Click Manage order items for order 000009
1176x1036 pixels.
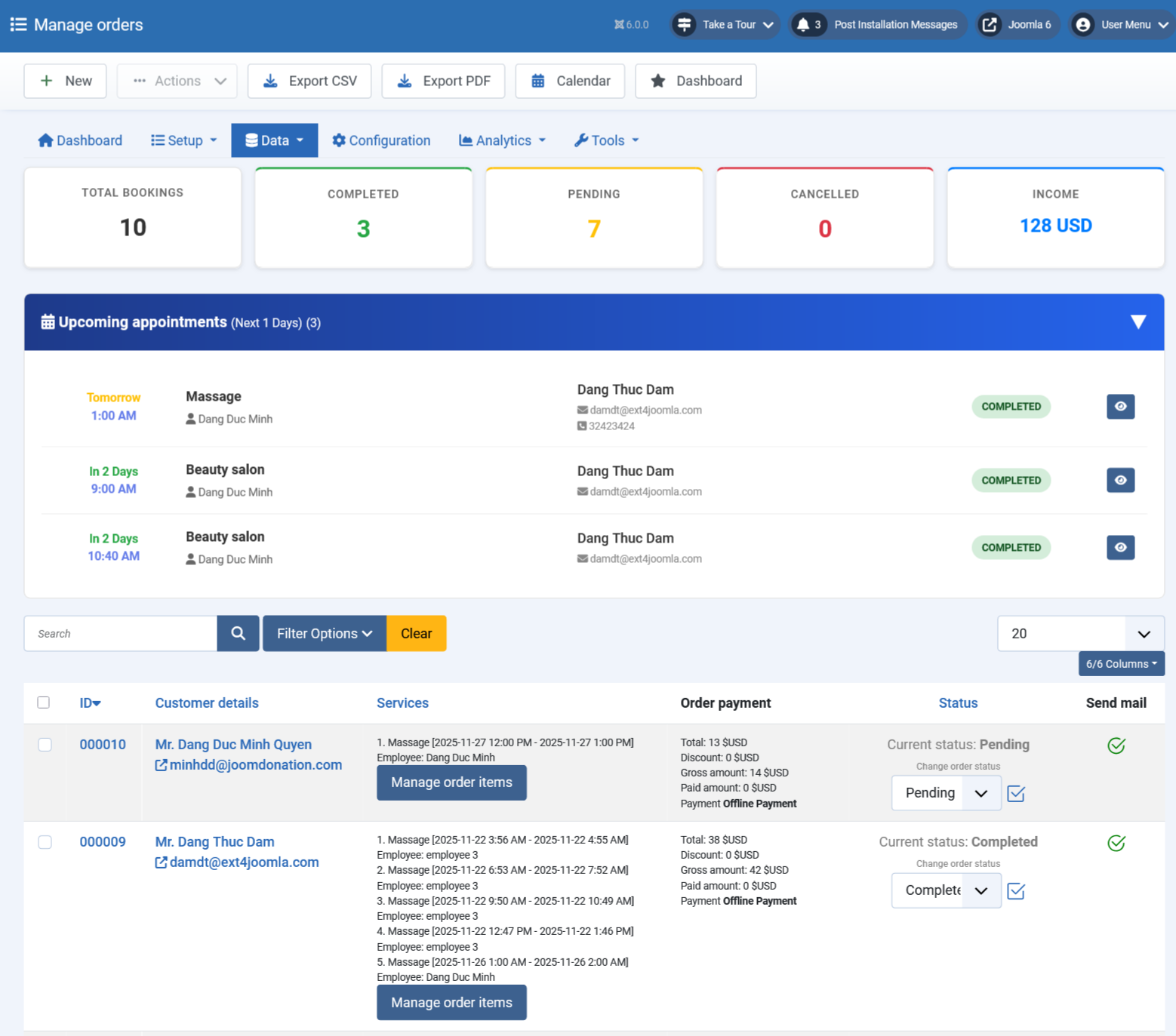(x=451, y=1002)
